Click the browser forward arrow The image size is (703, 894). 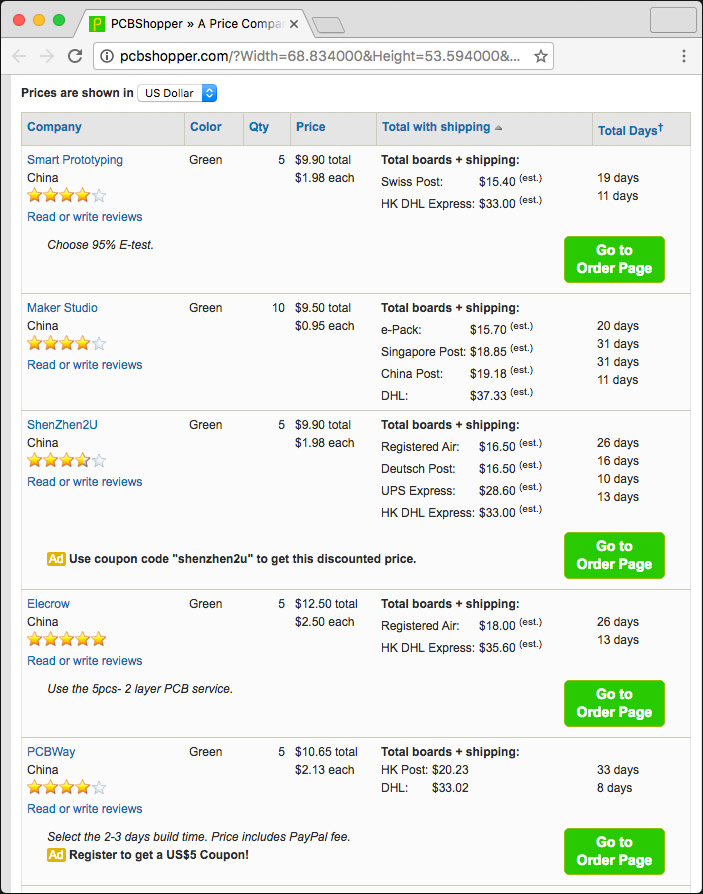tap(47, 56)
